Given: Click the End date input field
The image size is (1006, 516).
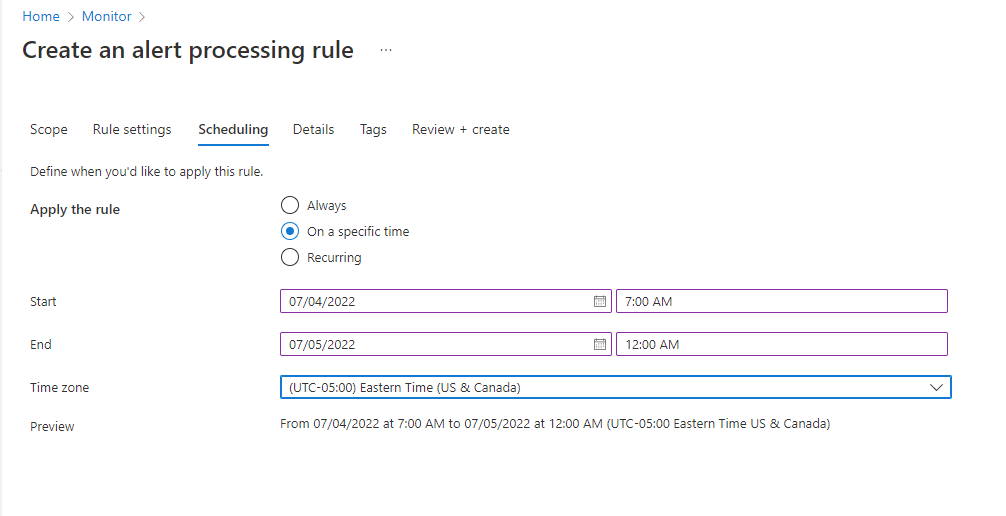Looking at the screenshot, I should tap(435, 344).
